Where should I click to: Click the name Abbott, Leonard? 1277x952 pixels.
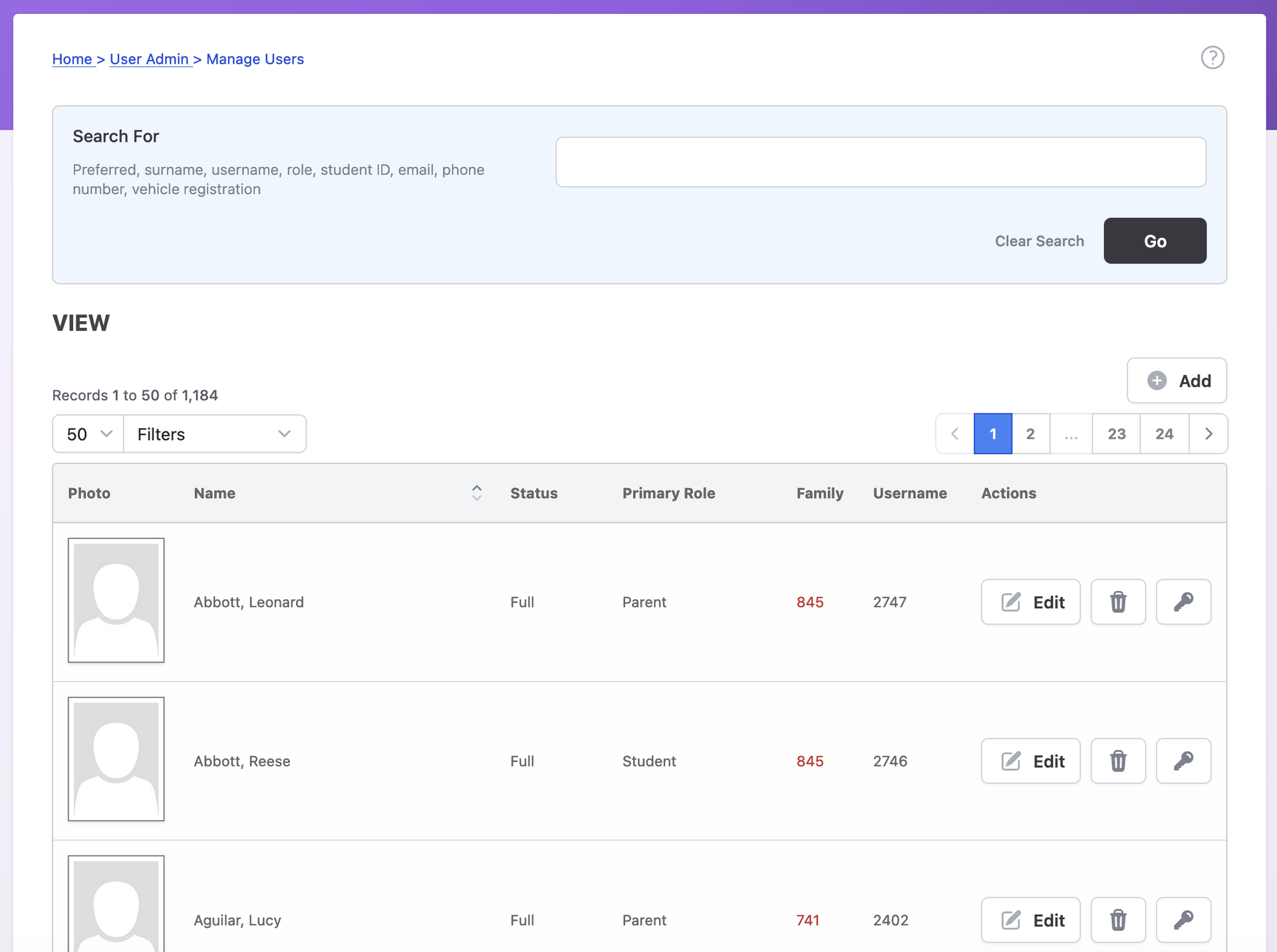(249, 602)
